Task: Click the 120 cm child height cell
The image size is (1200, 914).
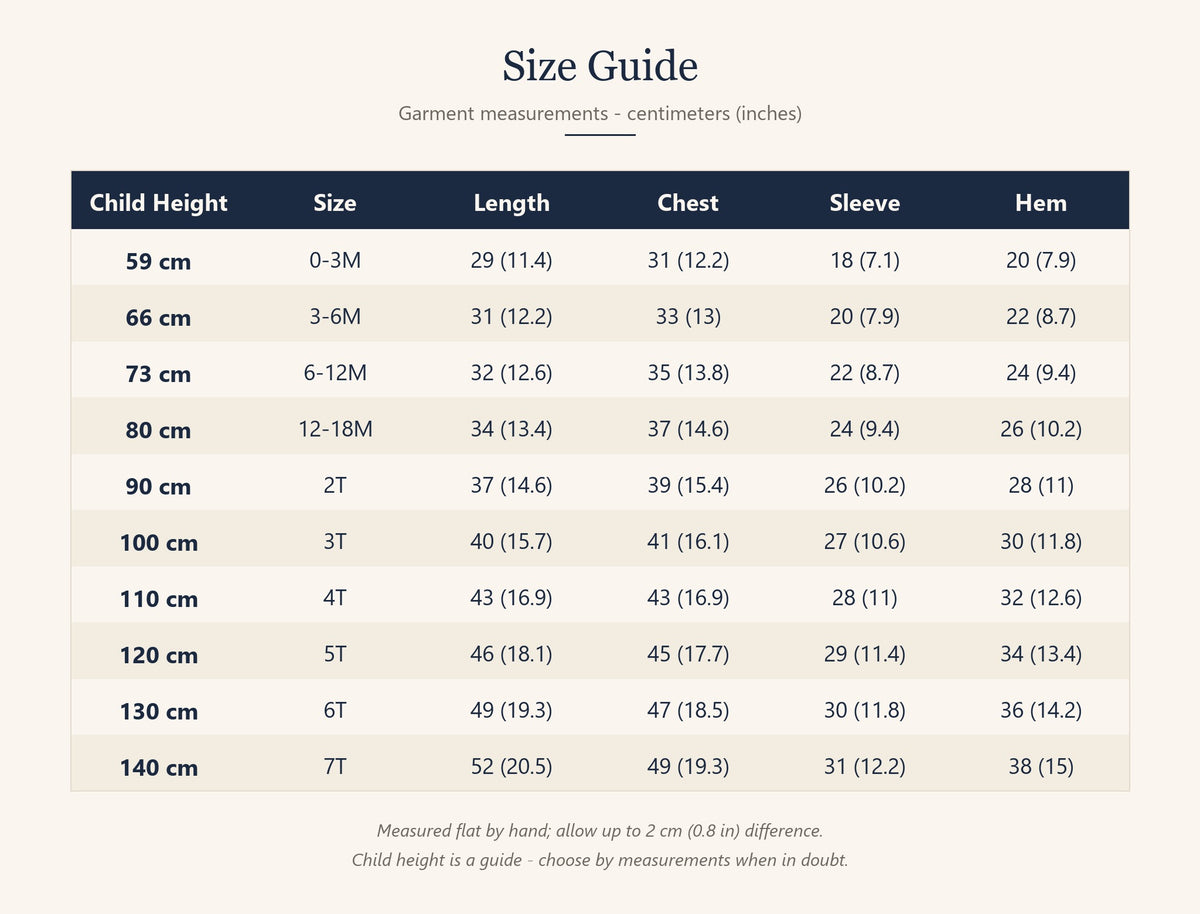Action: 159,655
